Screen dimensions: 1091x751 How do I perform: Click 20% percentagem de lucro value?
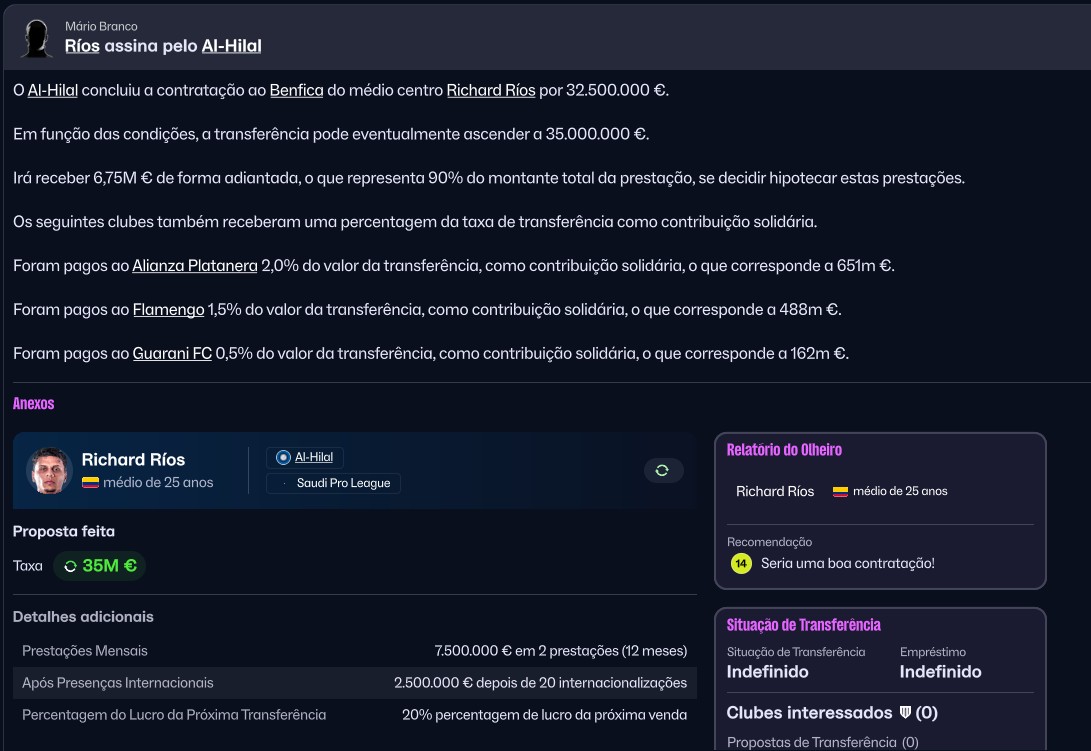[x=544, y=715]
